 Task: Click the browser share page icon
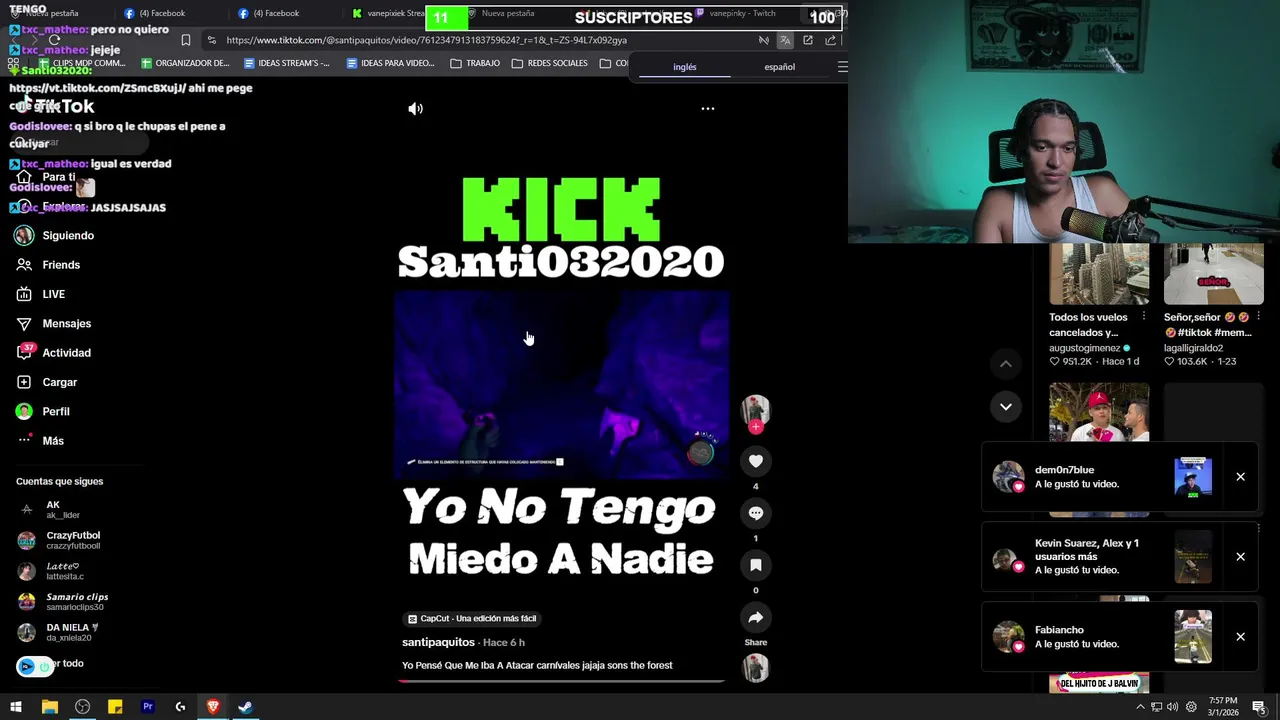coord(830,40)
